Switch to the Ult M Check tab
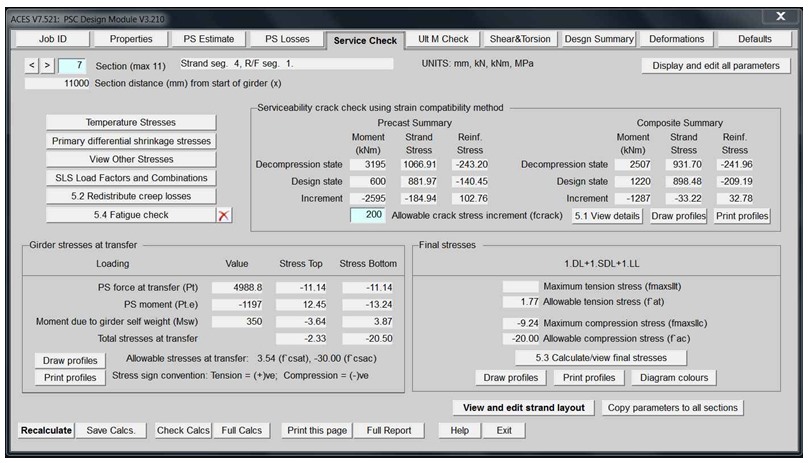Screen dimensions: 809x463 tap(441, 39)
